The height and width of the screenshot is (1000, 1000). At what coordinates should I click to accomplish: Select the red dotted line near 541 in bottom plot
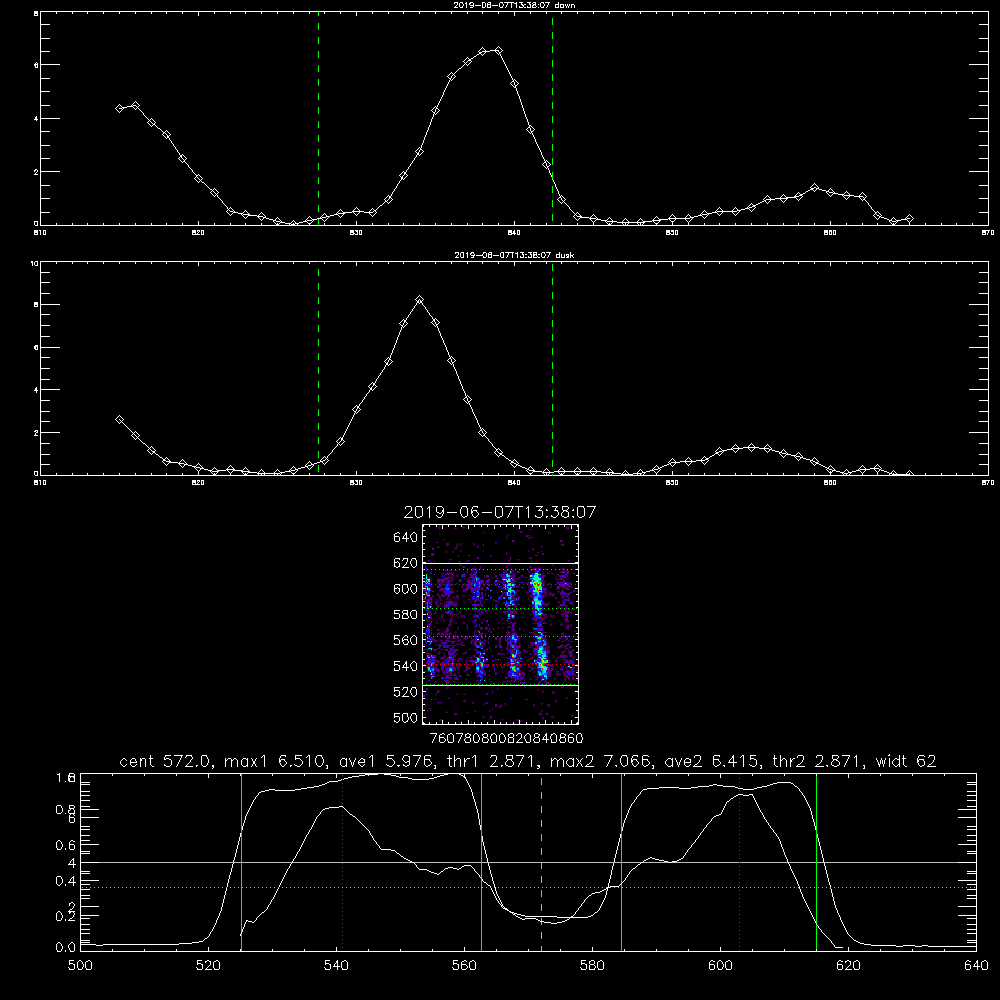click(x=342, y=862)
